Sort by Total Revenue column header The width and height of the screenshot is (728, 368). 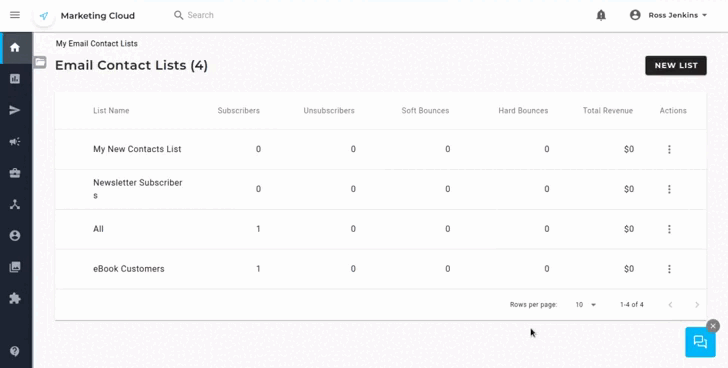point(608,111)
